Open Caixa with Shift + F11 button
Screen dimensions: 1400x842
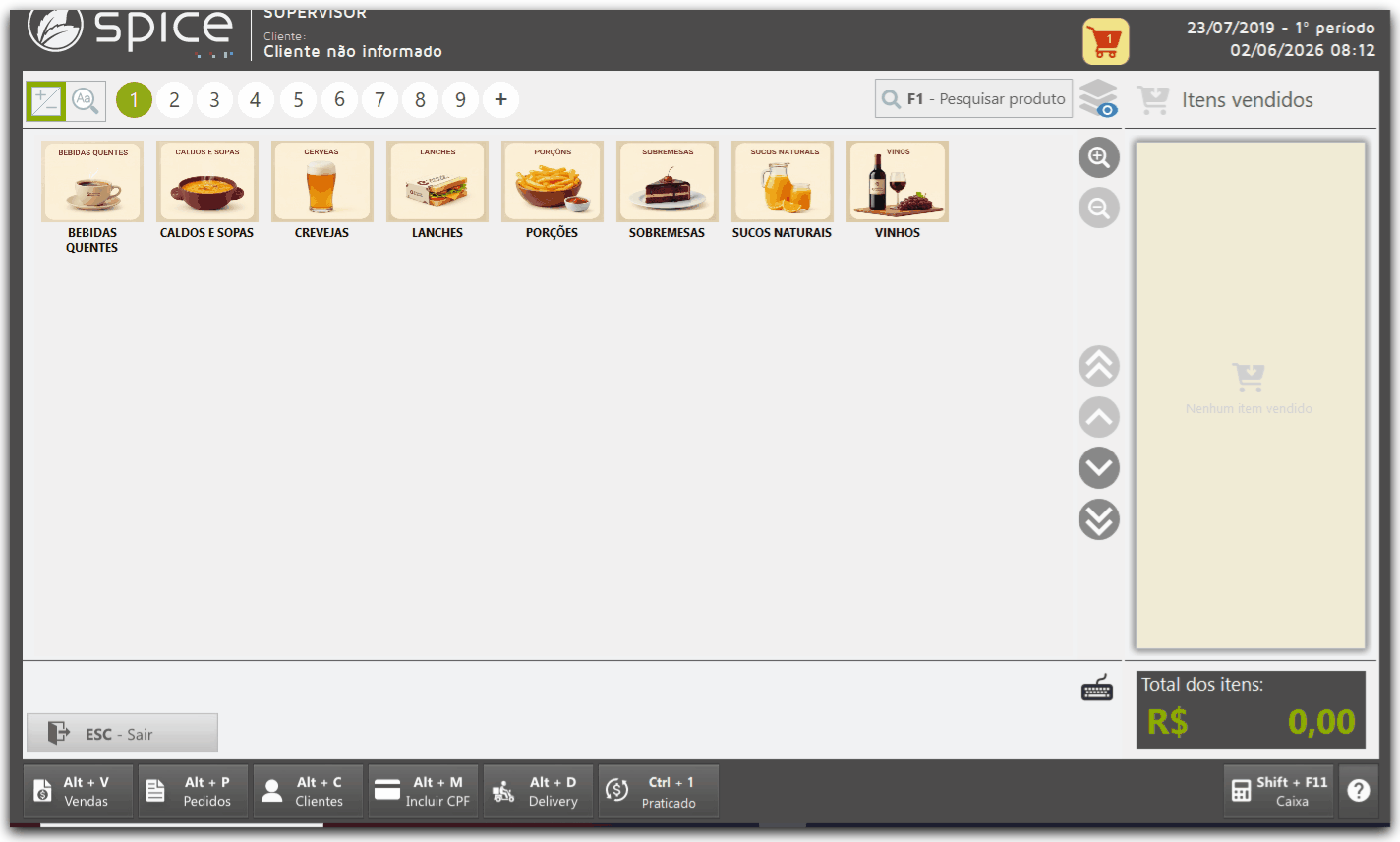click(1278, 791)
